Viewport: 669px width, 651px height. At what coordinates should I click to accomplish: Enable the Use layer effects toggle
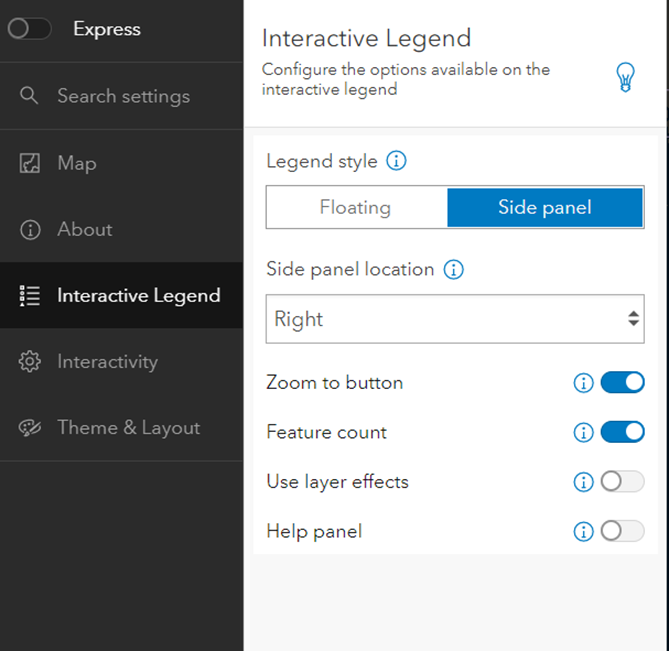[x=622, y=482]
